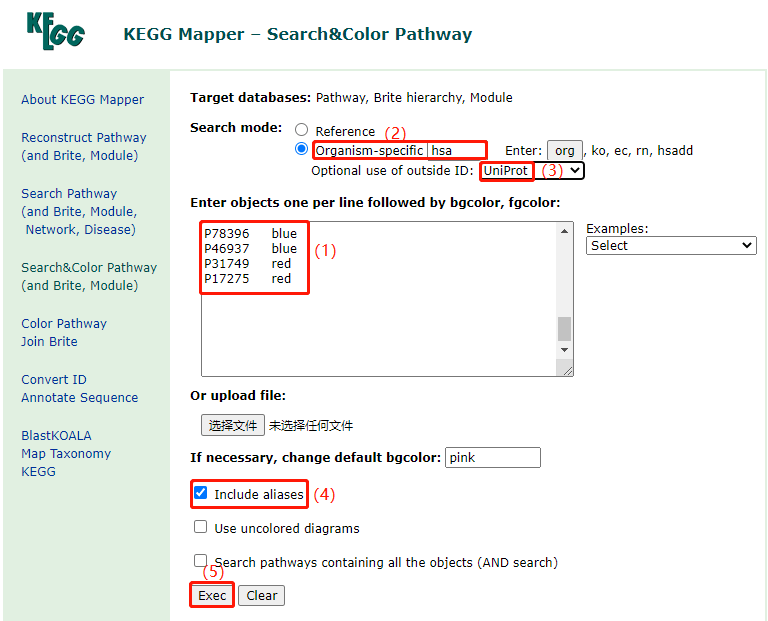The width and height of the screenshot is (768, 621).
Task: Select the Reference search mode
Action: (302, 131)
